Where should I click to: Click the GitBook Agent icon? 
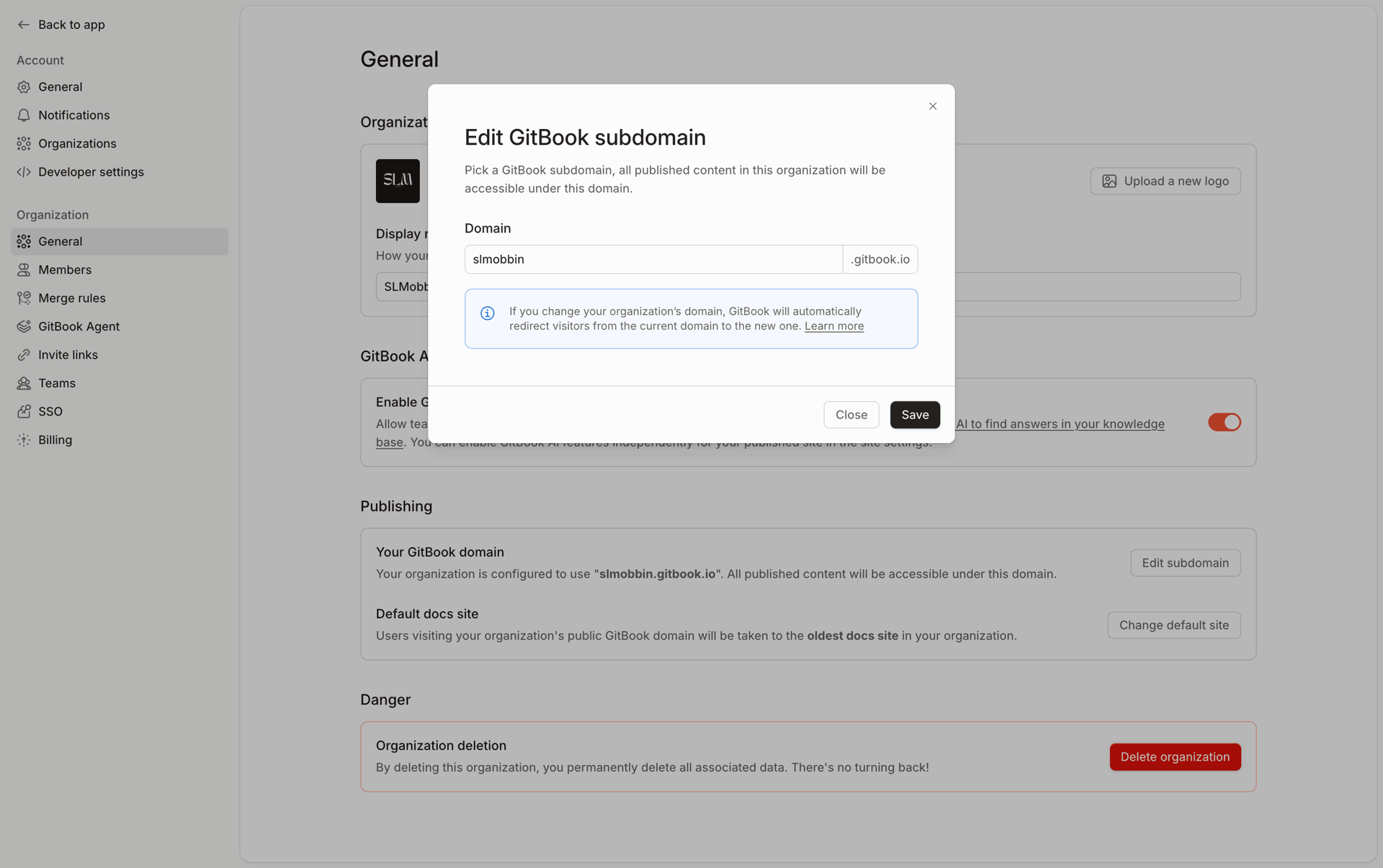point(24,326)
